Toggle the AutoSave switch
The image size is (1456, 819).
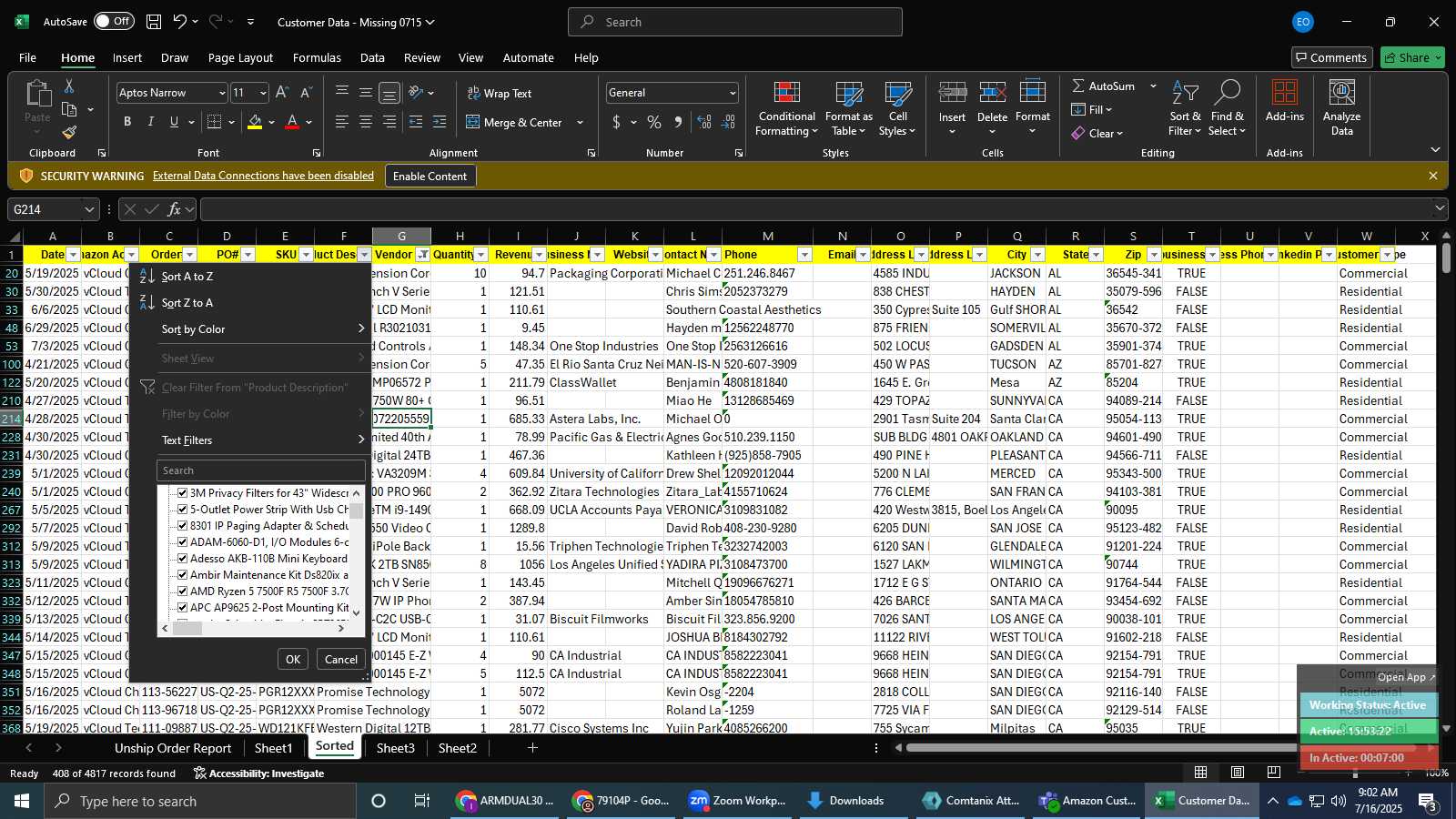114,22
